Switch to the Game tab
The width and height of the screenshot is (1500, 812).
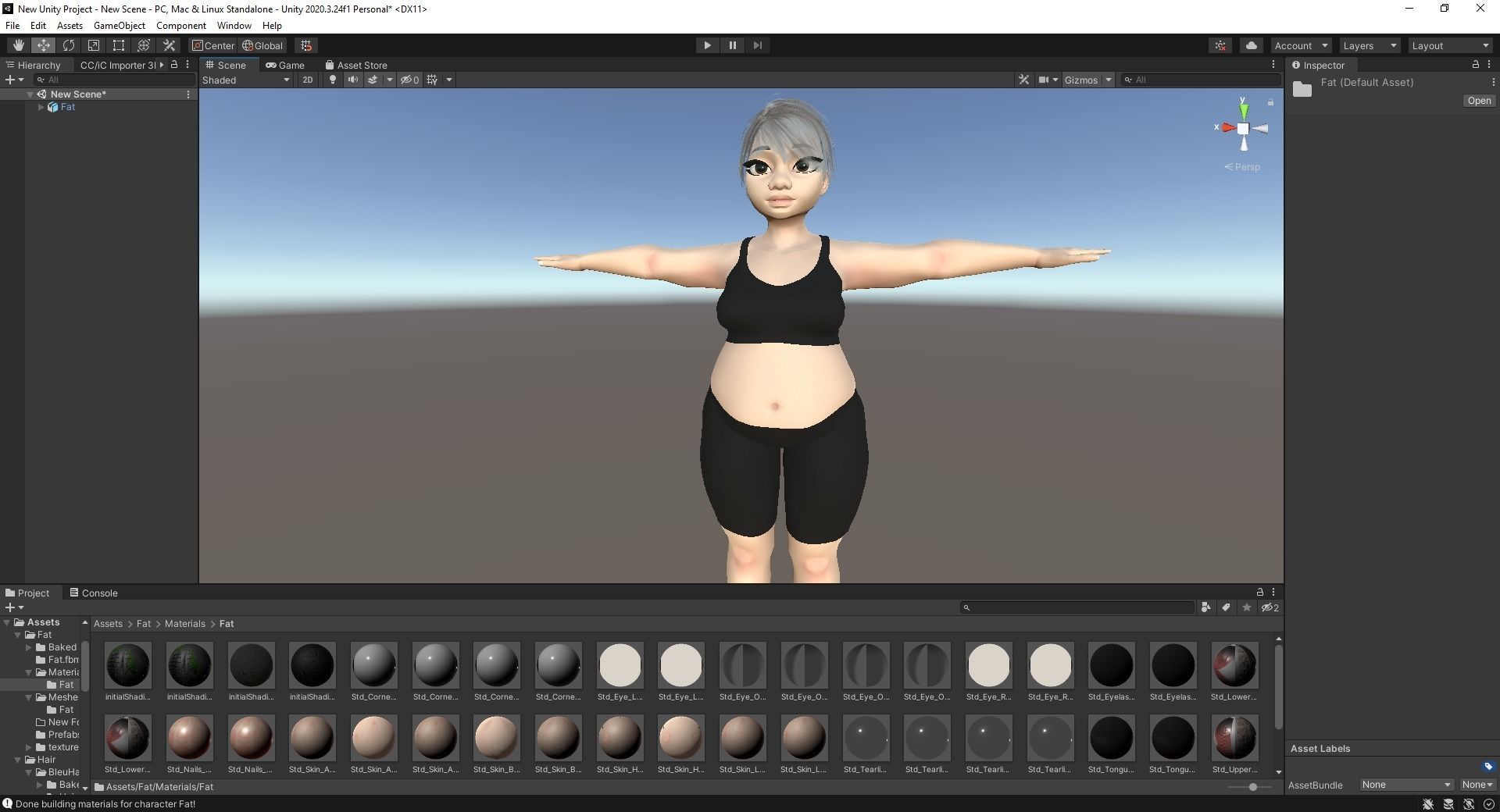tap(285, 65)
